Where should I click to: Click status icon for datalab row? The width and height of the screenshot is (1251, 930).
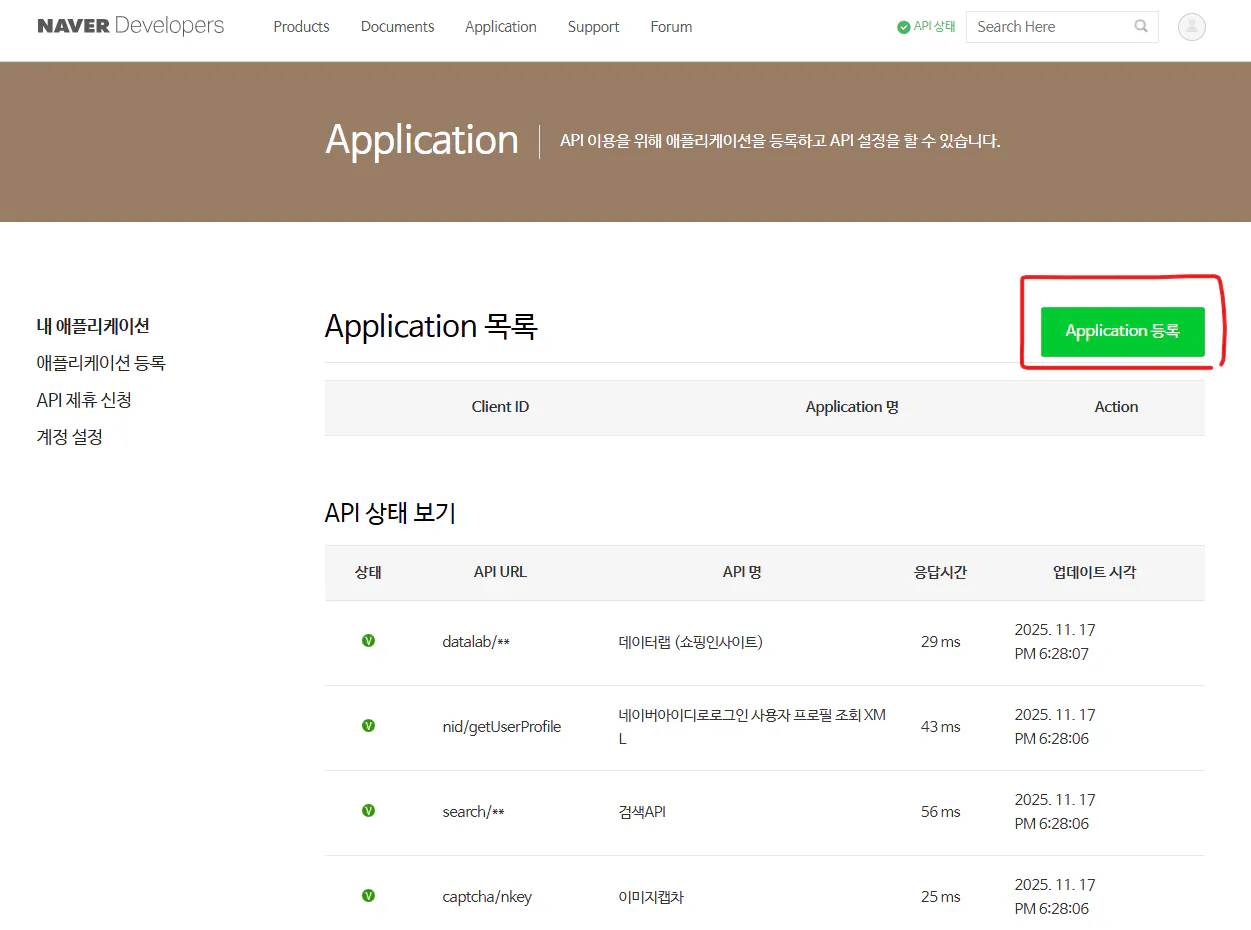click(368, 641)
